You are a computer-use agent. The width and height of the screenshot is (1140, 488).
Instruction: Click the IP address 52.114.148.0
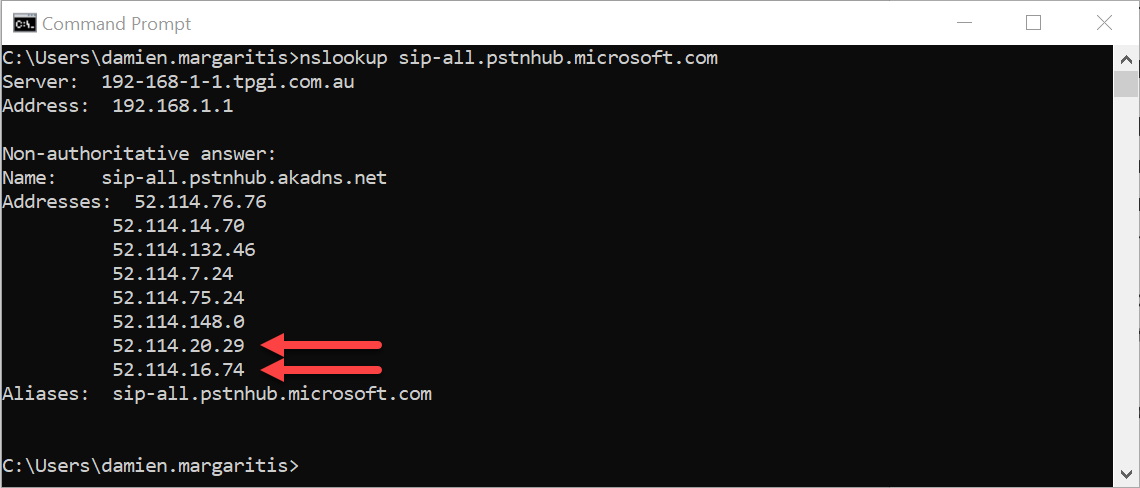[179, 322]
